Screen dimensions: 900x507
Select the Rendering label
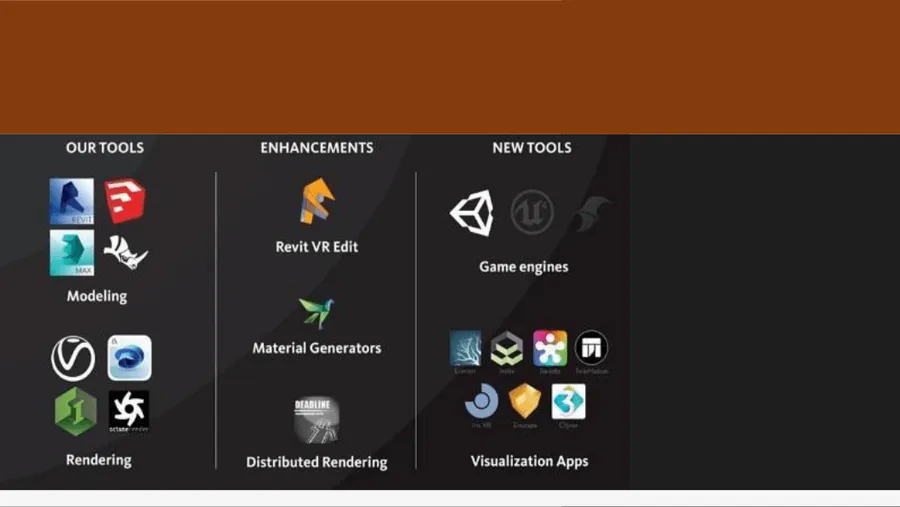[x=99, y=460]
